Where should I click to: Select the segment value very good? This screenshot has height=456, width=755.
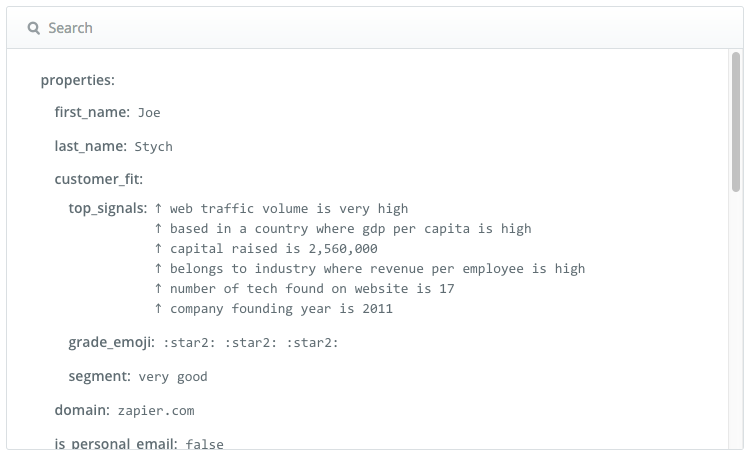tap(173, 377)
